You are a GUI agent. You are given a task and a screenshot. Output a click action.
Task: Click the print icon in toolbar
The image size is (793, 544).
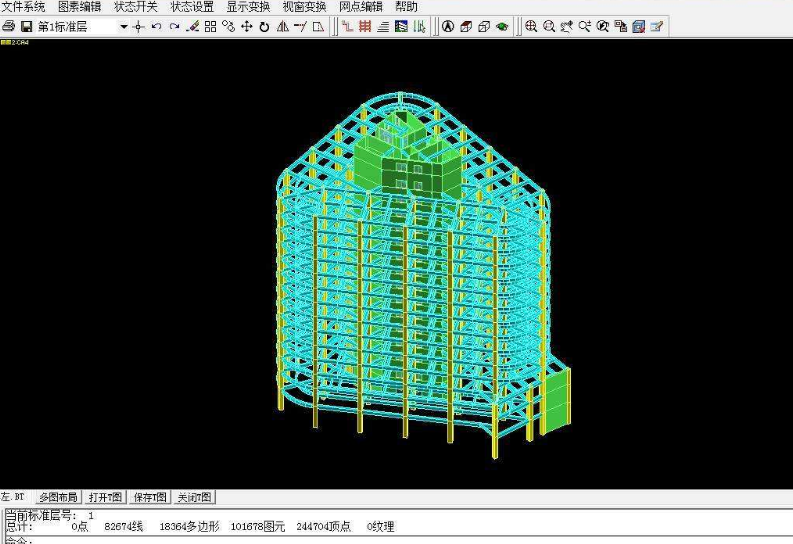pyautogui.click(x=9, y=26)
